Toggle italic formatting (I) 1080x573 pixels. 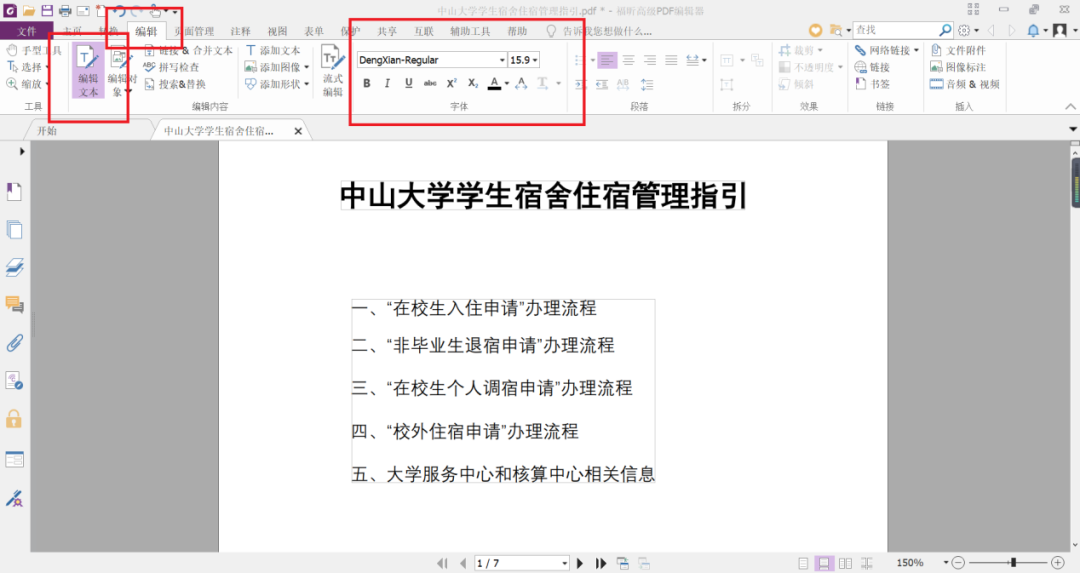coord(387,83)
